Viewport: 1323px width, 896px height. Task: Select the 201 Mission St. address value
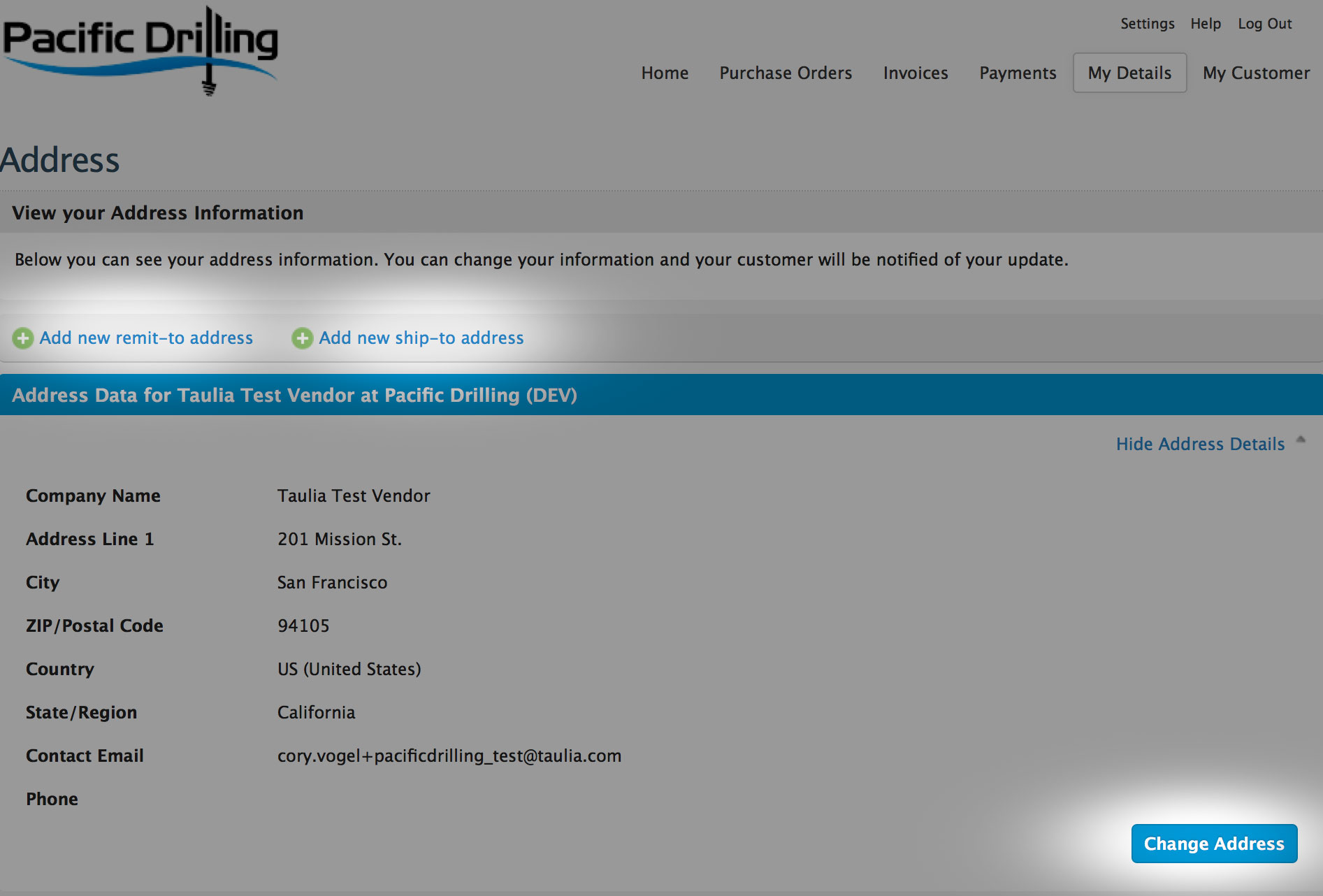[339, 539]
